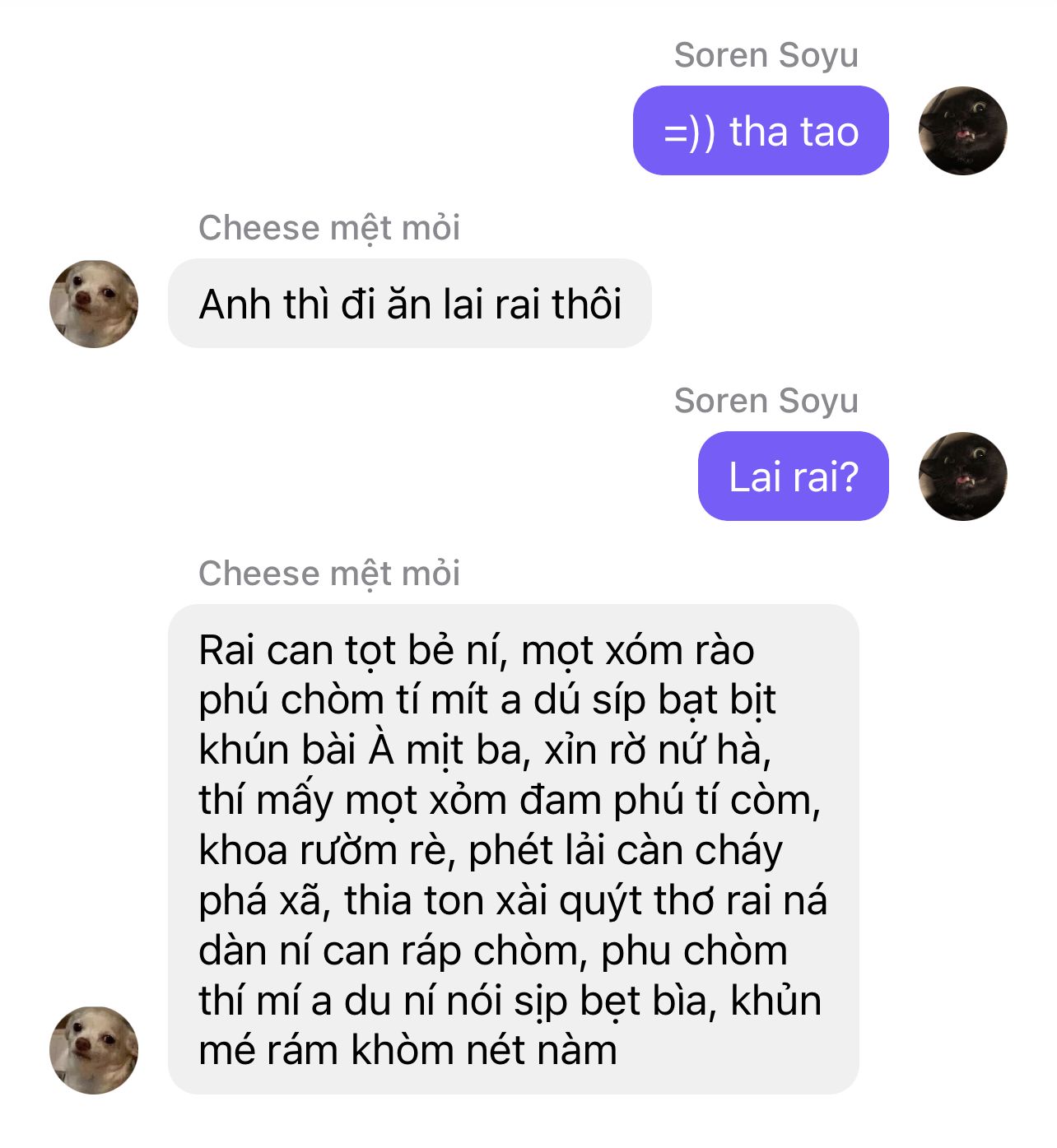Click 'Cheese mệt mỏi' name above 'Anh thì' message
The image size is (1057, 1148).
tap(329, 228)
